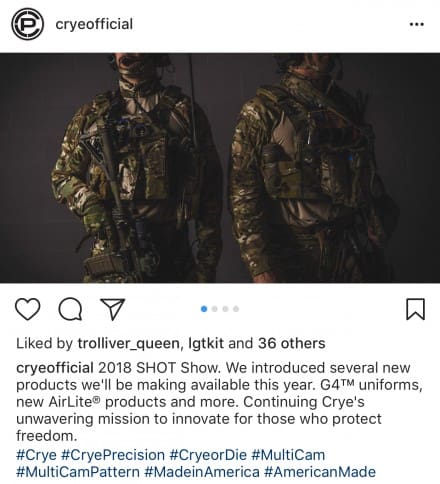Jump to second carousel dot
Viewport: 440px width, 484px height.
[215, 309]
